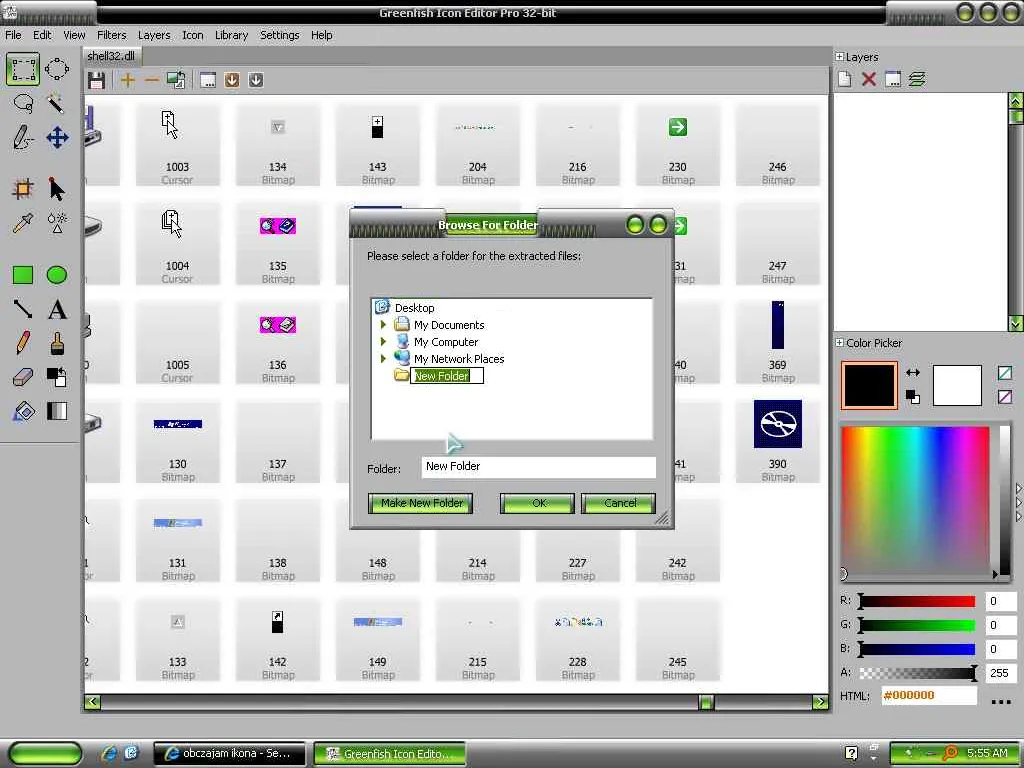
Task: Pick the Pencil drawing tool
Action: pyautogui.click(x=23, y=343)
